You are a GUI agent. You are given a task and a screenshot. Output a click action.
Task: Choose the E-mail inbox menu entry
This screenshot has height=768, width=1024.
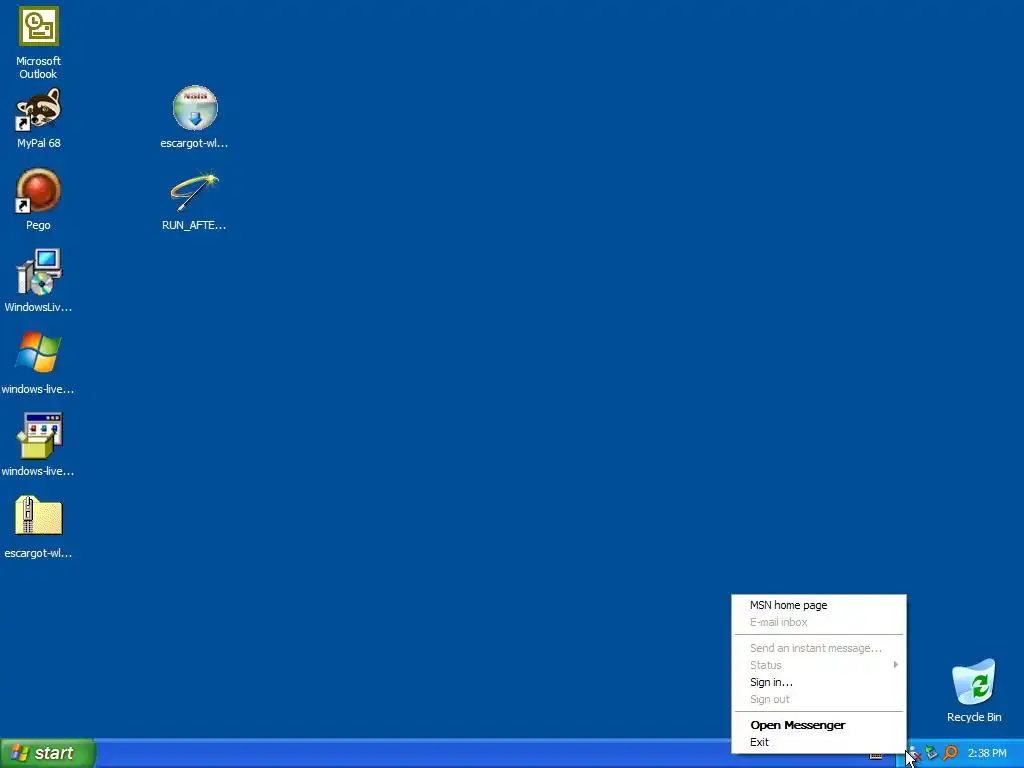pos(819,622)
